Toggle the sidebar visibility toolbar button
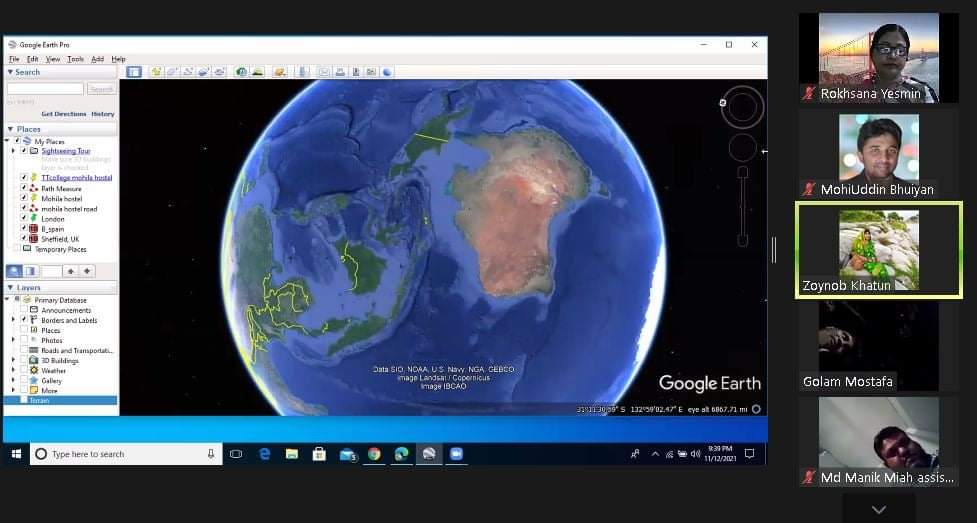This screenshot has width=977, height=523. tap(133, 72)
